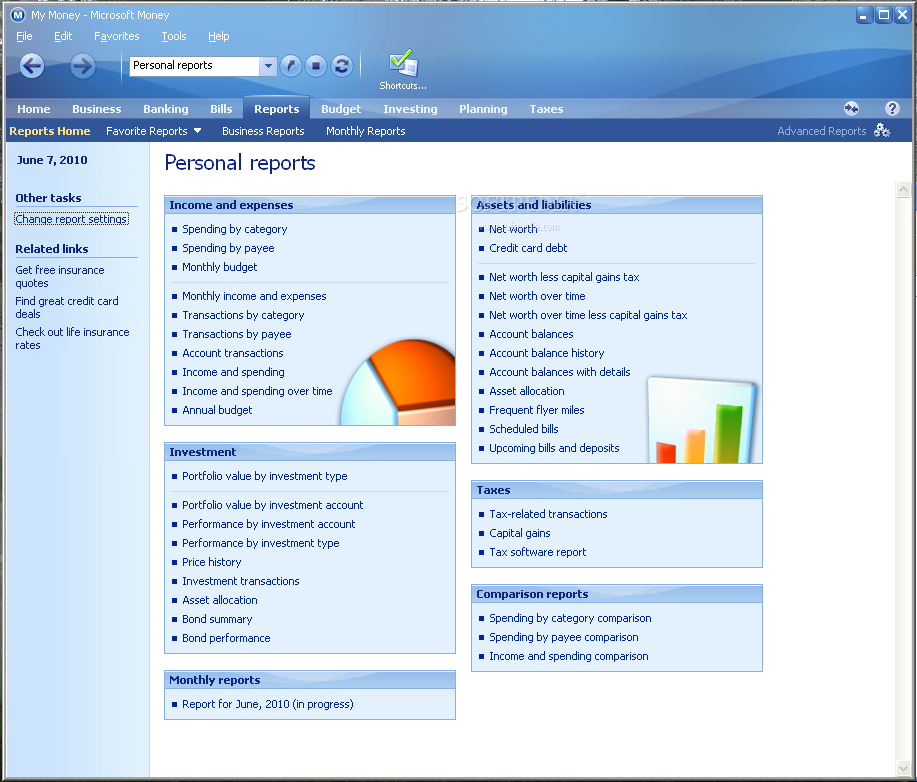Viewport: 917px width, 782px height.
Task: Open Spending by category comparison report
Action: point(570,618)
